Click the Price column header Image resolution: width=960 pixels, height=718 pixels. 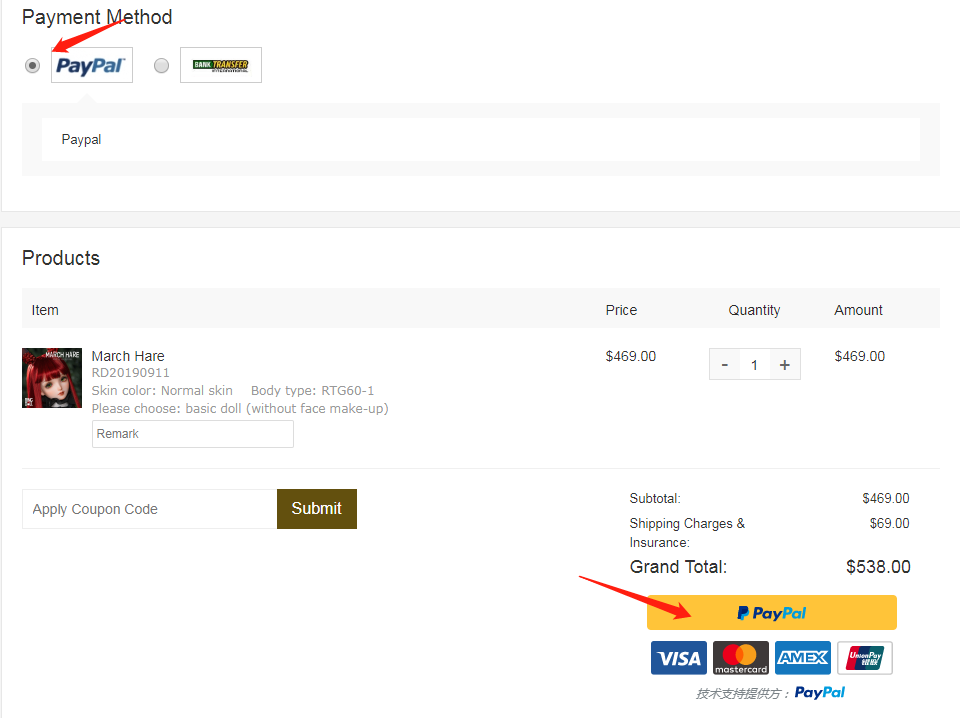[621, 310]
